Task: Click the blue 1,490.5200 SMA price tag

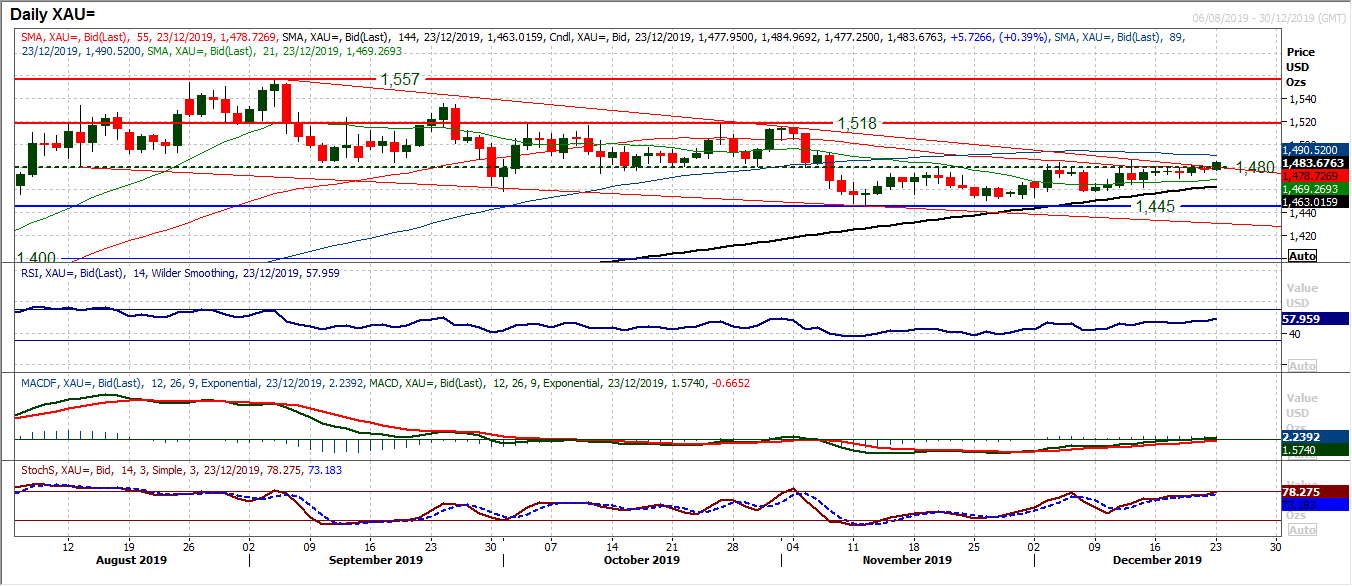Action: pyautogui.click(x=1317, y=148)
